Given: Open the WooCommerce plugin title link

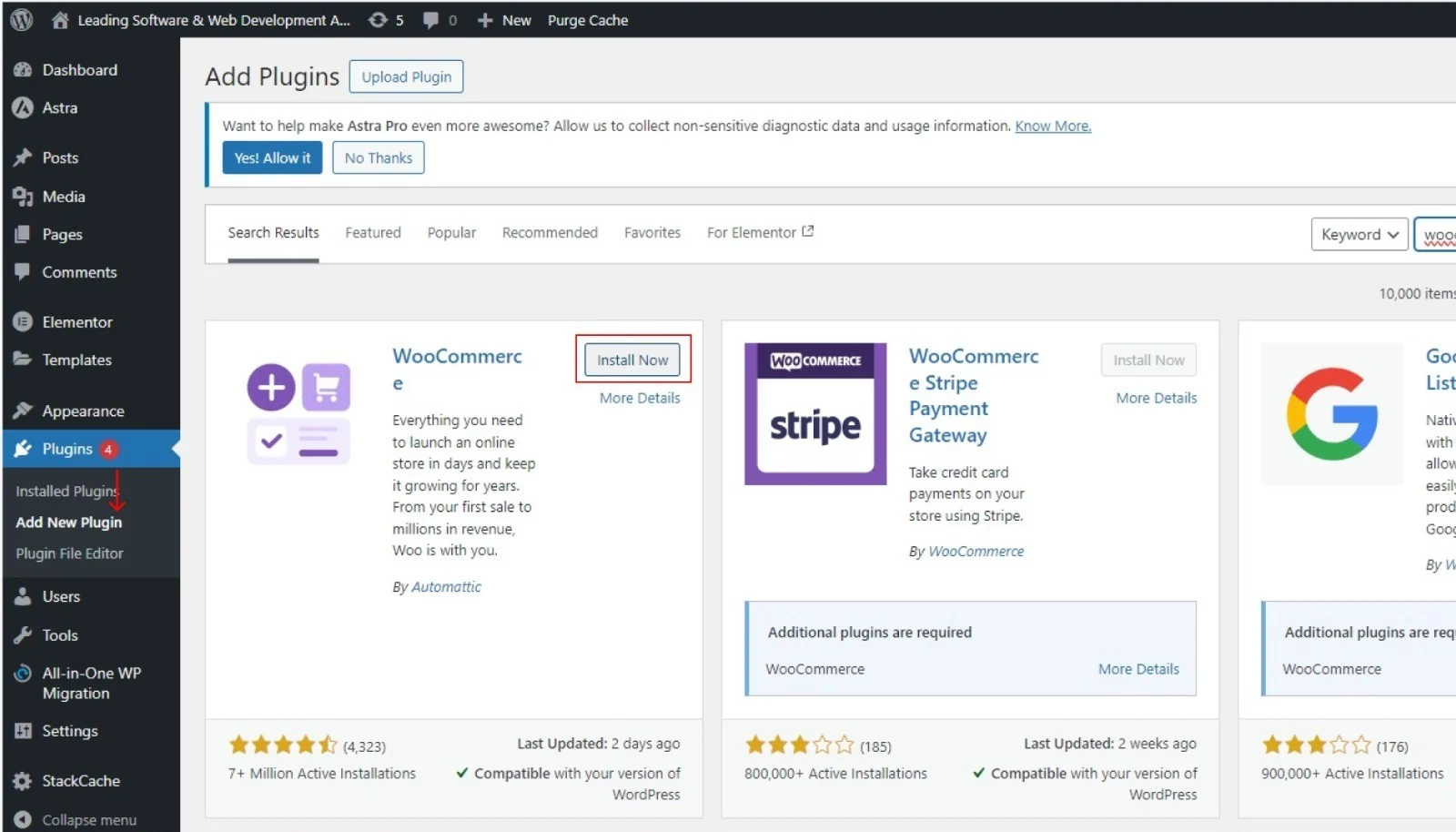Looking at the screenshot, I should pos(457,369).
